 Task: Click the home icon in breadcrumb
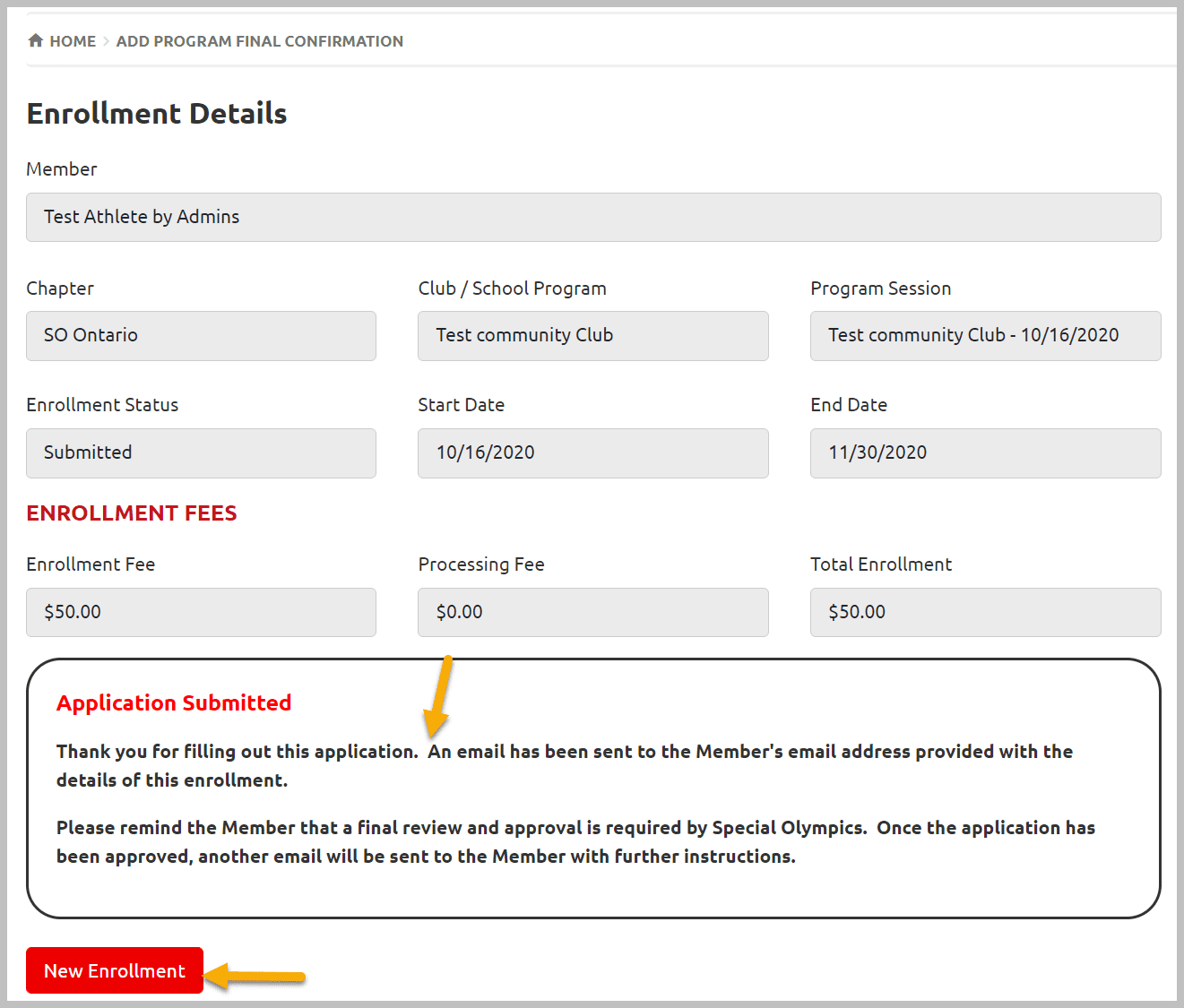(x=36, y=40)
